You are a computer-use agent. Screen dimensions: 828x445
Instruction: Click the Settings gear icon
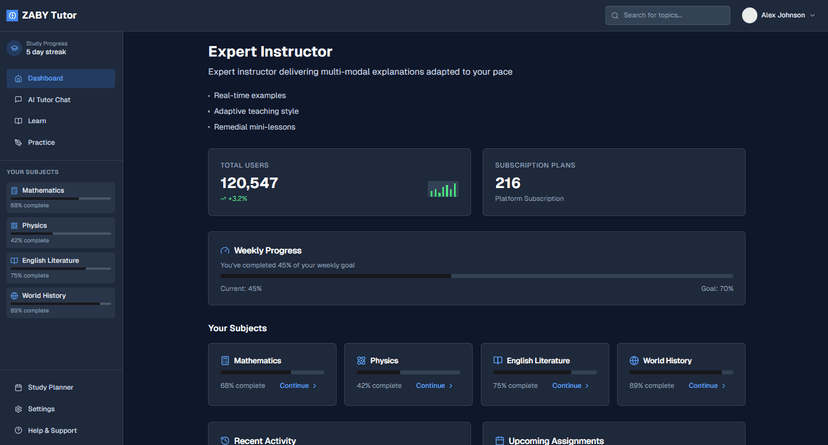(x=18, y=409)
